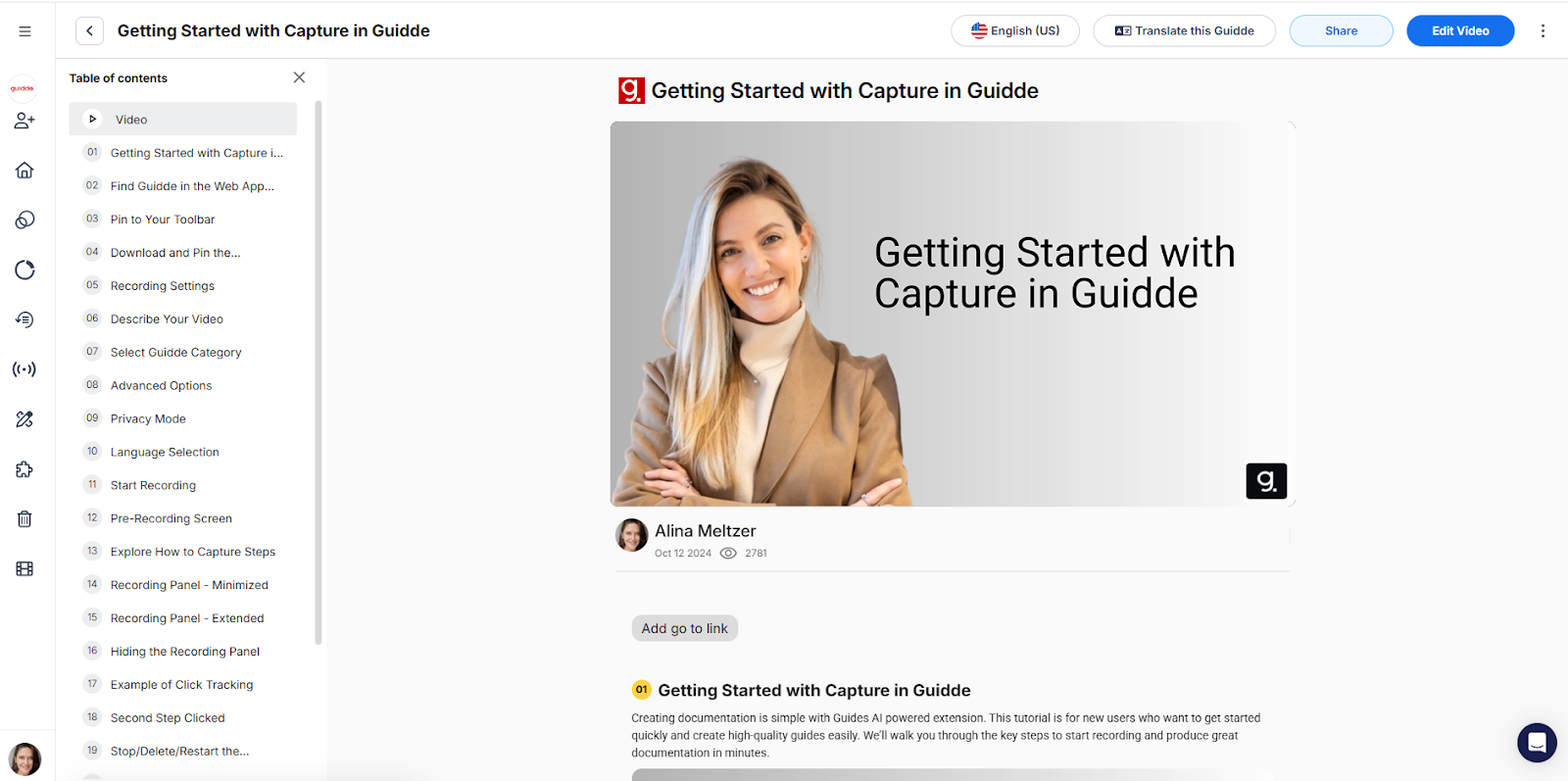Viewport: 1568px width, 781px height.
Task: Jump to step 18 Second Step Clicked
Action: point(182,719)
